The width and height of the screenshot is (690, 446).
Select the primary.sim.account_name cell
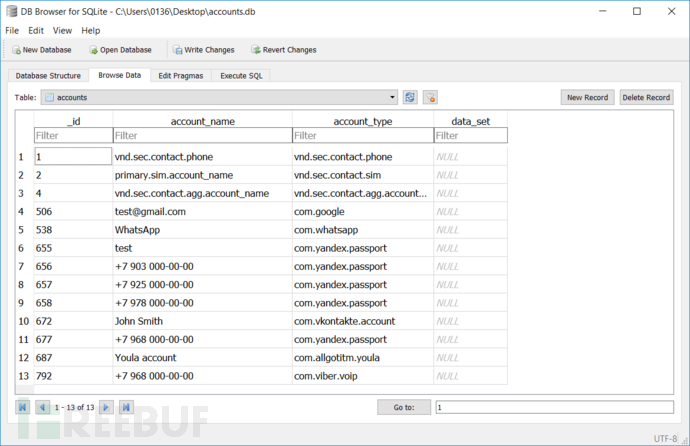pyautogui.click(x=203, y=175)
